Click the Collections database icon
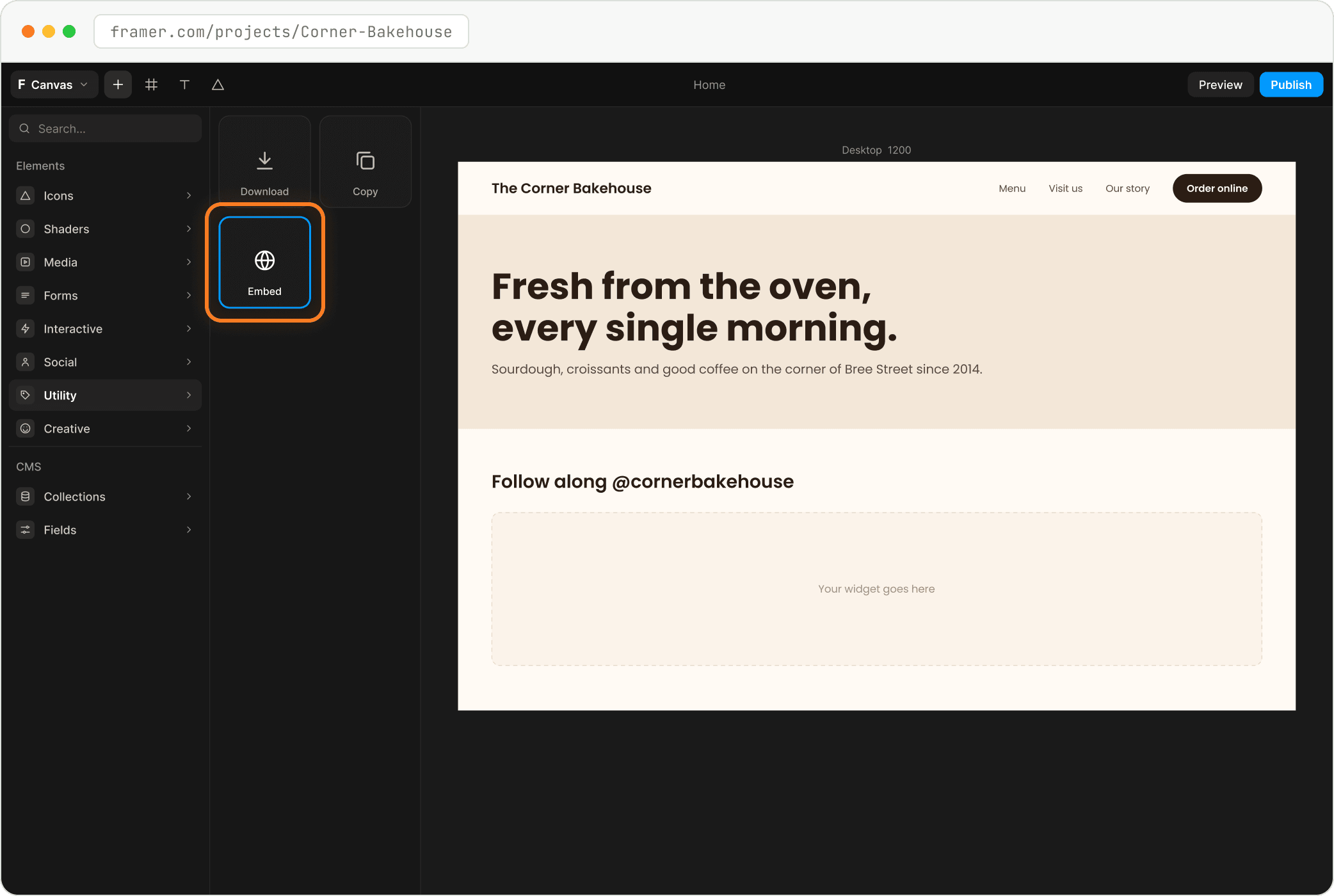Image resolution: width=1334 pixels, height=896 pixels. coord(26,497)
